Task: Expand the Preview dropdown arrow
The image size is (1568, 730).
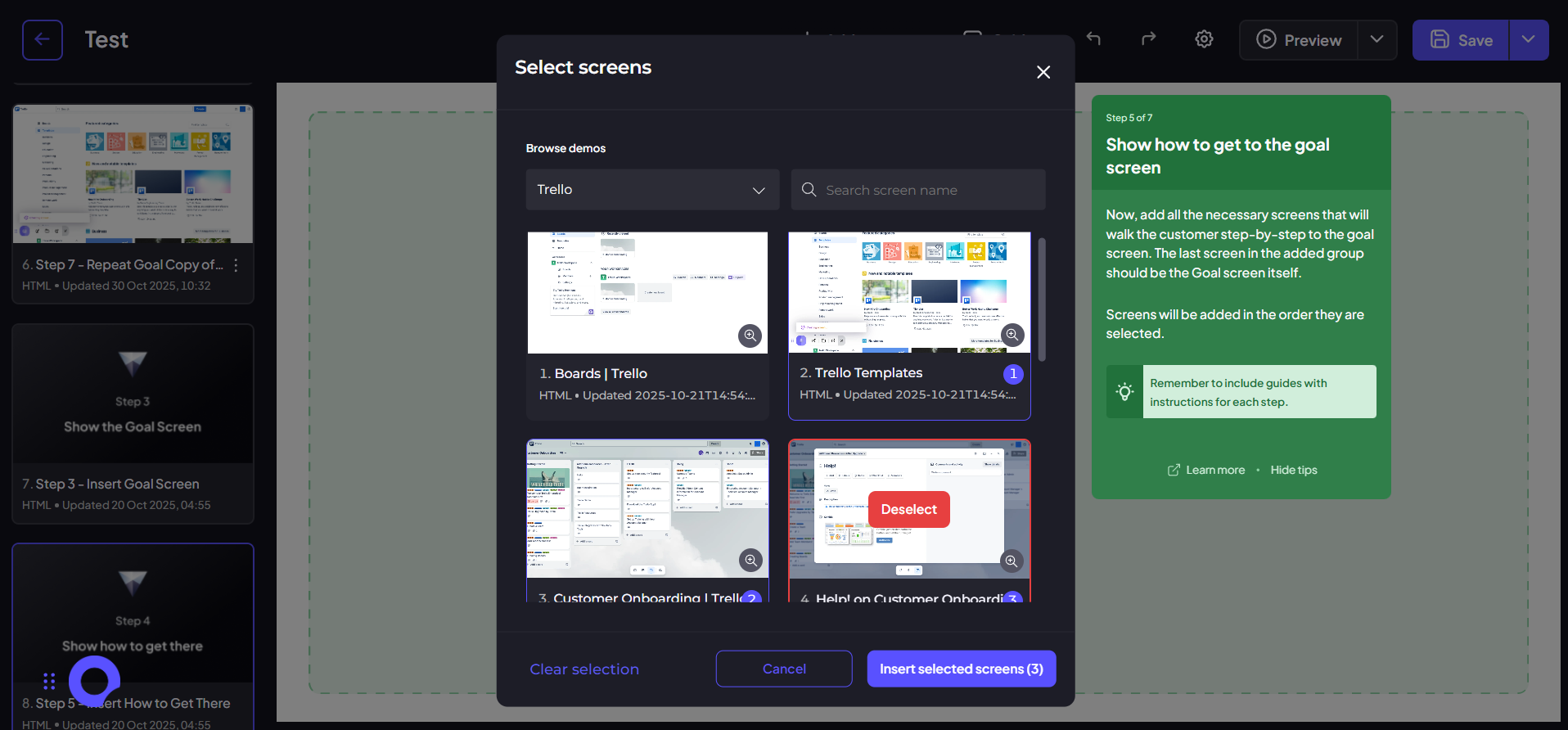Action: 1377,40
